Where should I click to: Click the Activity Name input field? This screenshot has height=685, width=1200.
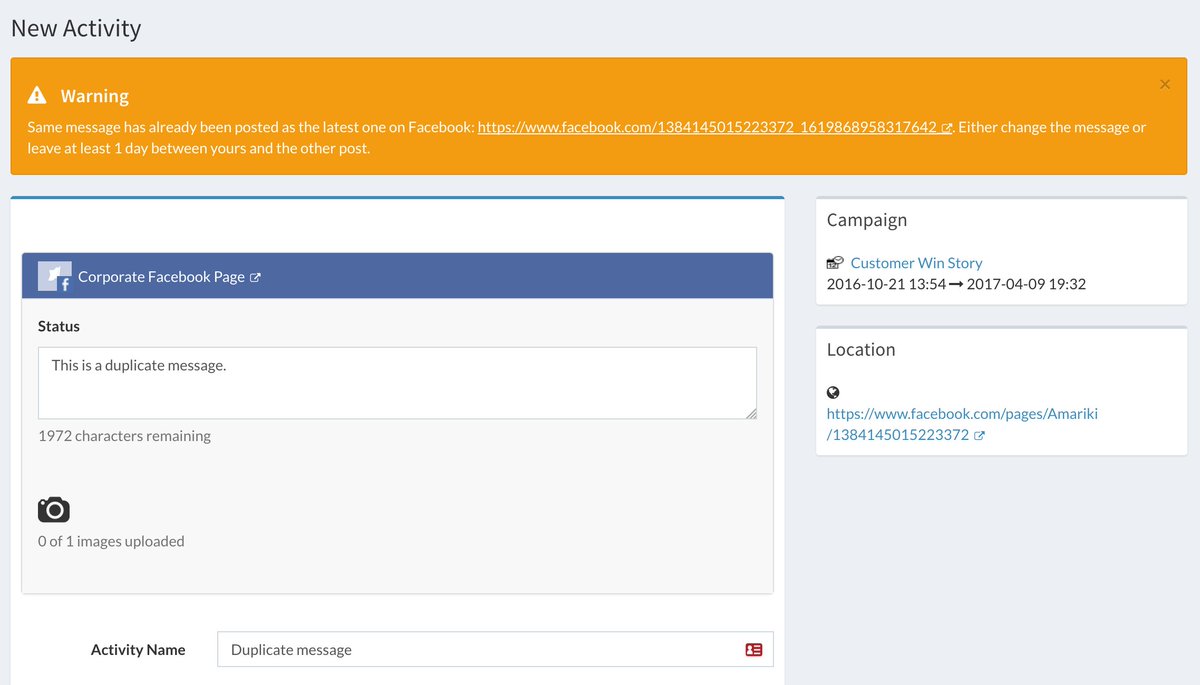pos(495,649)
